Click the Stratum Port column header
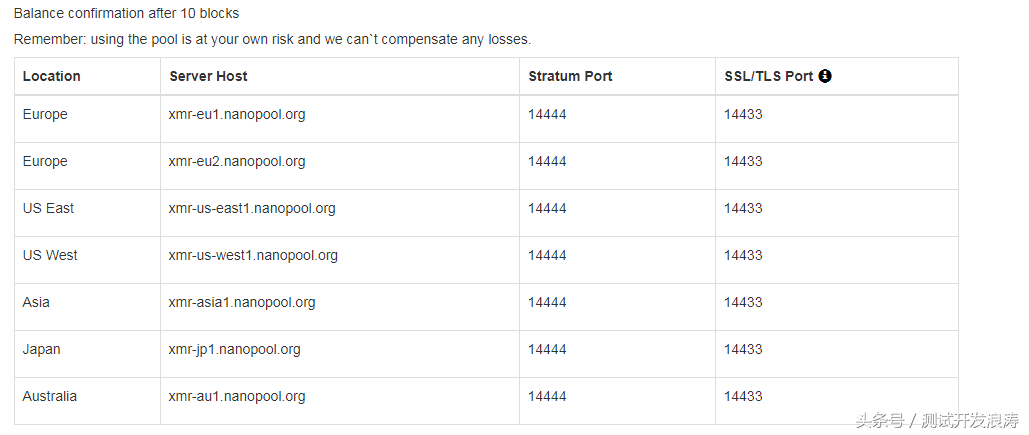This screenshot has height=435, width=1029. click(x=570, y=76)
